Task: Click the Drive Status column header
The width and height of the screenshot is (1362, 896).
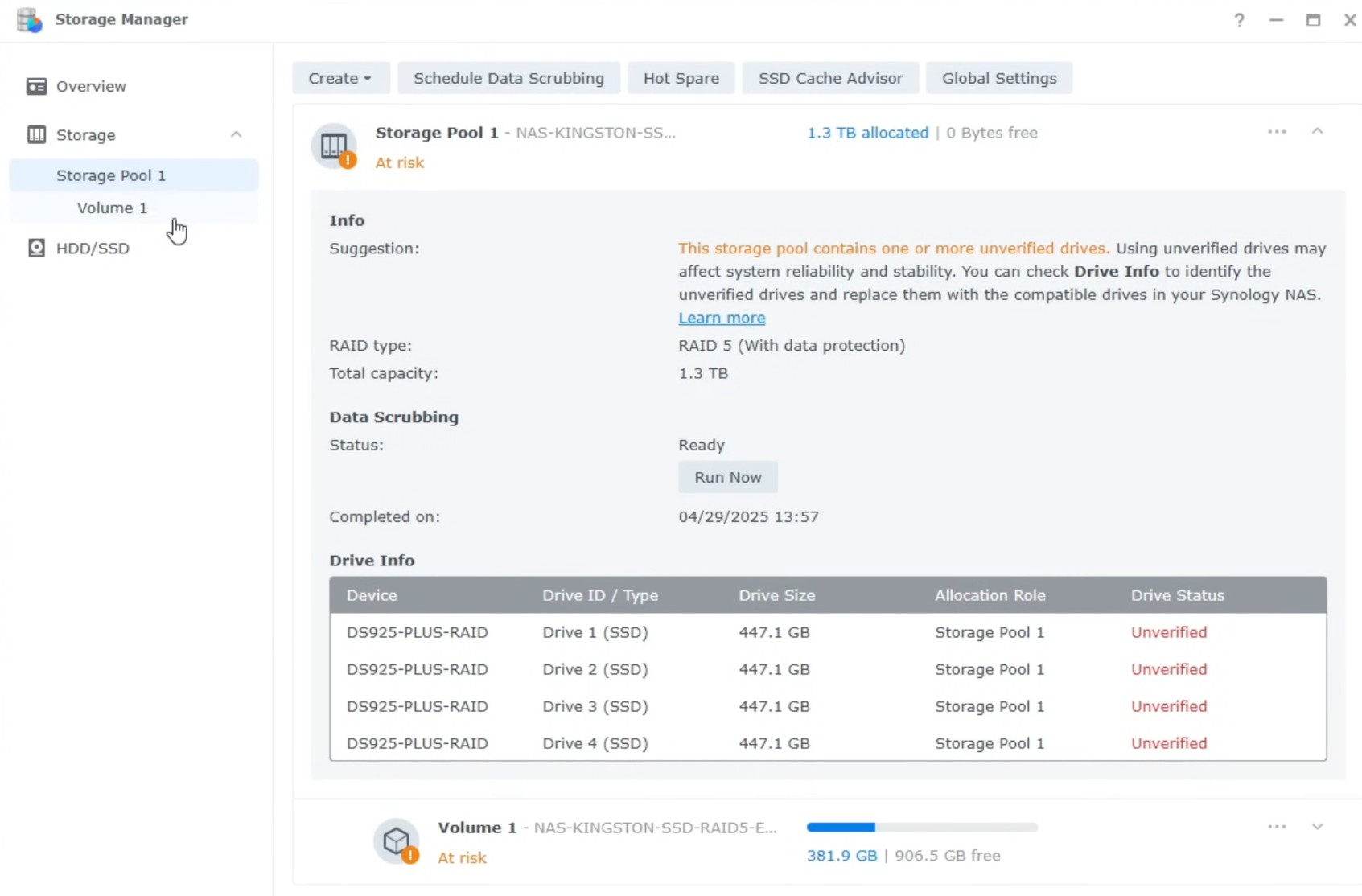Action: 1178,595
